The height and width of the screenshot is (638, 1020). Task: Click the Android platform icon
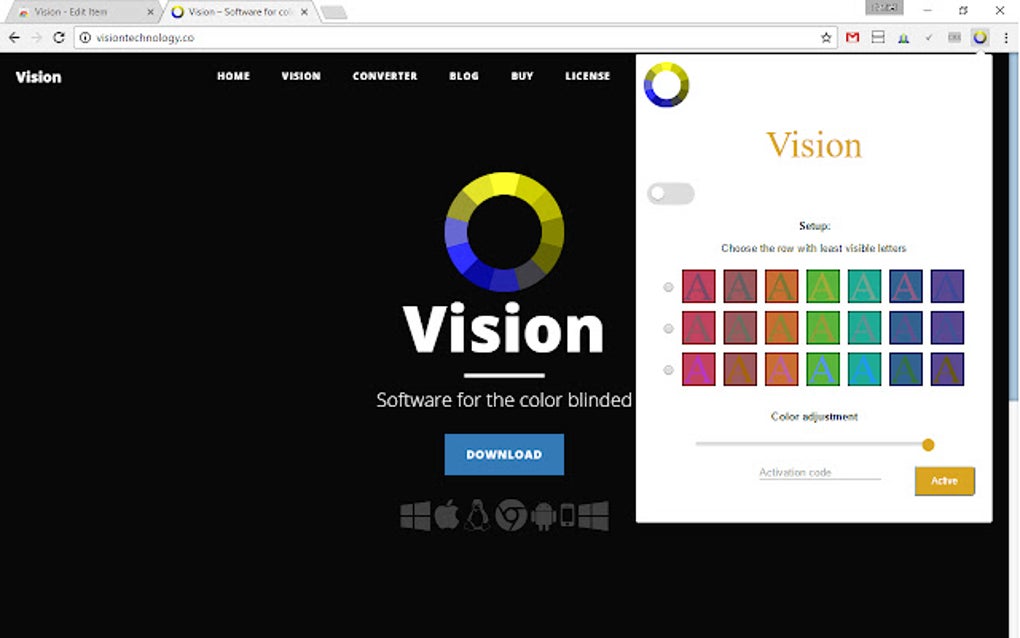coord(543,516)
